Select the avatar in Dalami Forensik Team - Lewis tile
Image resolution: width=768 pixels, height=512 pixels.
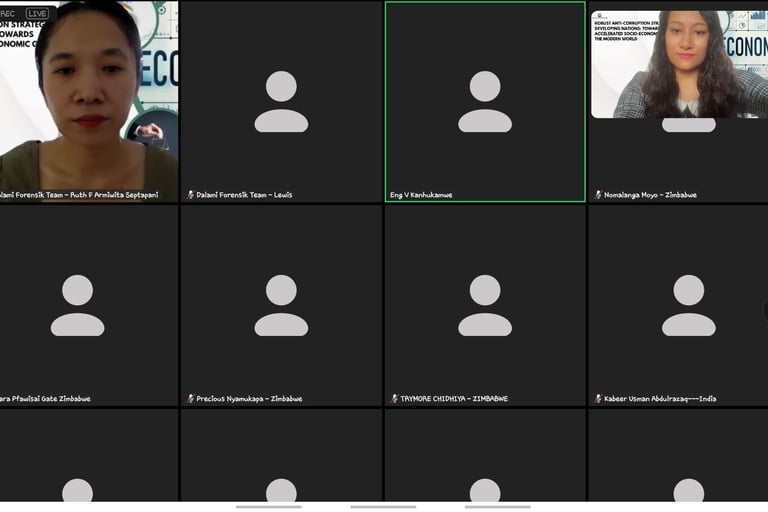[281, 101]
